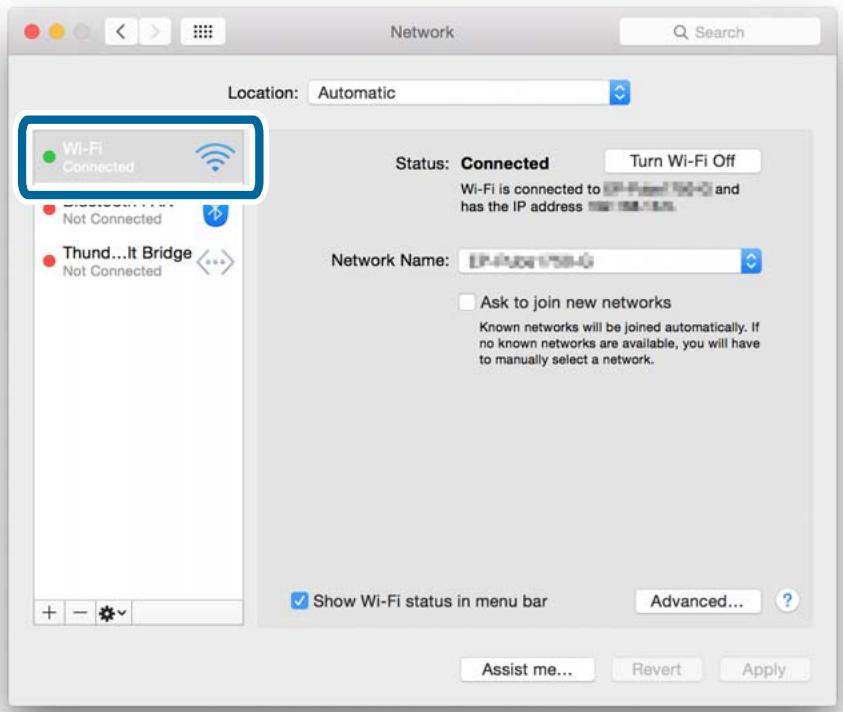Viewport: 843px width, 712px height.
Task: Enable Ask to join new networks
Action: (467, 302)
